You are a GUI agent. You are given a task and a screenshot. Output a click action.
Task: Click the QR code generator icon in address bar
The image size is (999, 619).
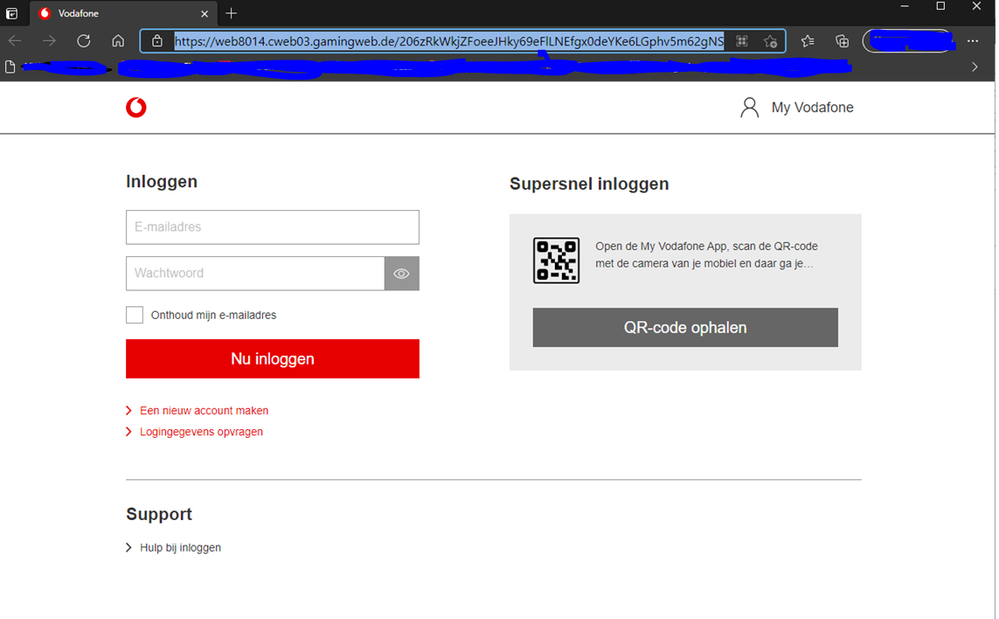click(742, 41)
